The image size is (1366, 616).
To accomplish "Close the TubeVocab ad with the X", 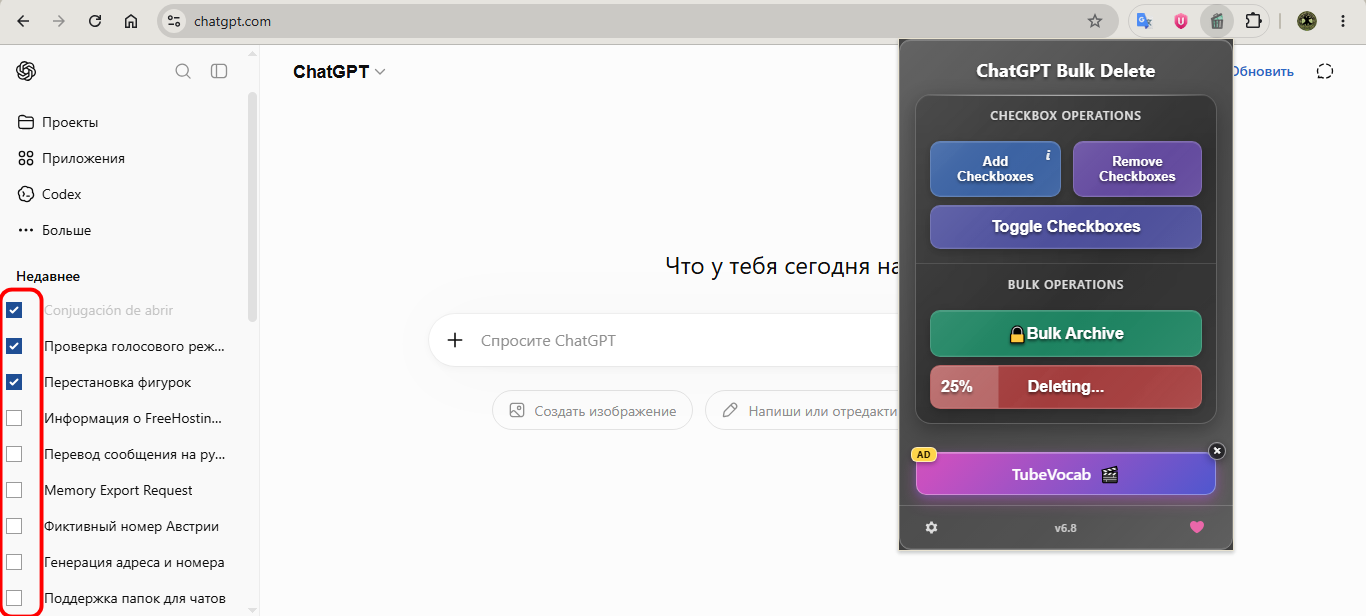I will point(1217,451).
